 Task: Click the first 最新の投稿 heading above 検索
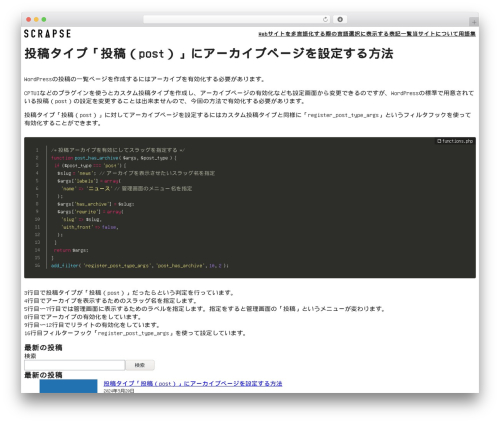click(x=43, y=348)
